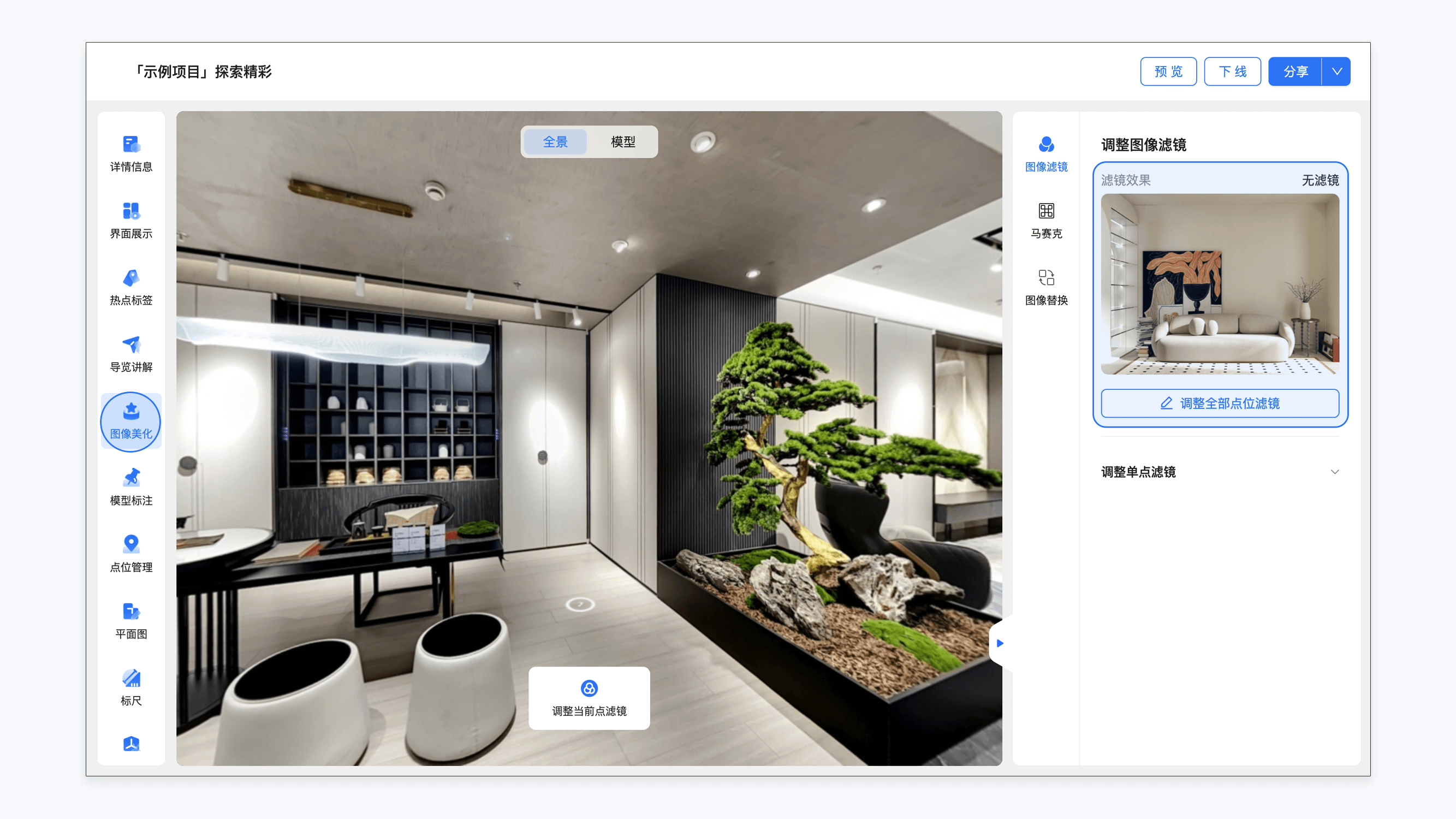
Task: Click the 预览 button
Action: pyautogui.click(x=1168, y=72)
